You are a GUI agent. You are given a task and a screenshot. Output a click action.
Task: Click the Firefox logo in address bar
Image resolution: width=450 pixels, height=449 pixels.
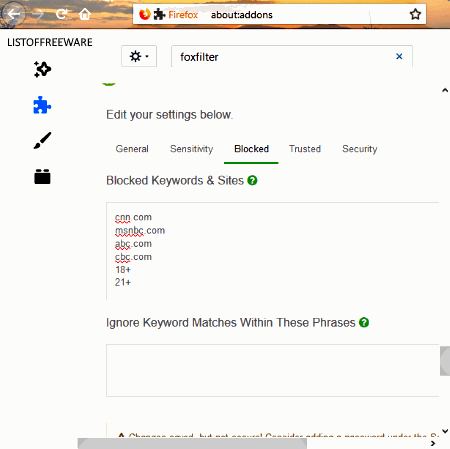coord(145,14)
